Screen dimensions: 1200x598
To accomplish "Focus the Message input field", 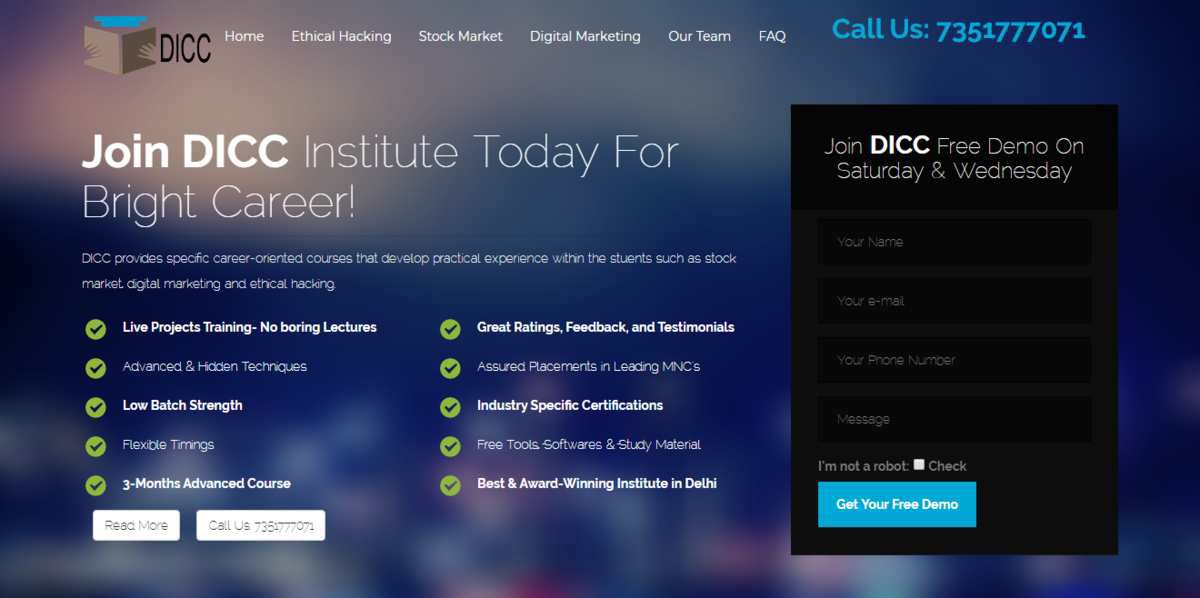I will (954, 419).
